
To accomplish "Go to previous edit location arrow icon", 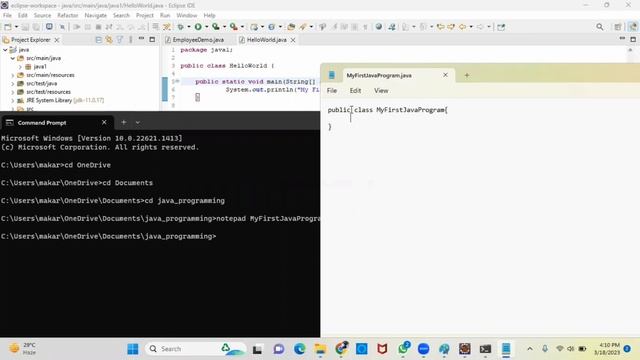I will pos(440,27).
